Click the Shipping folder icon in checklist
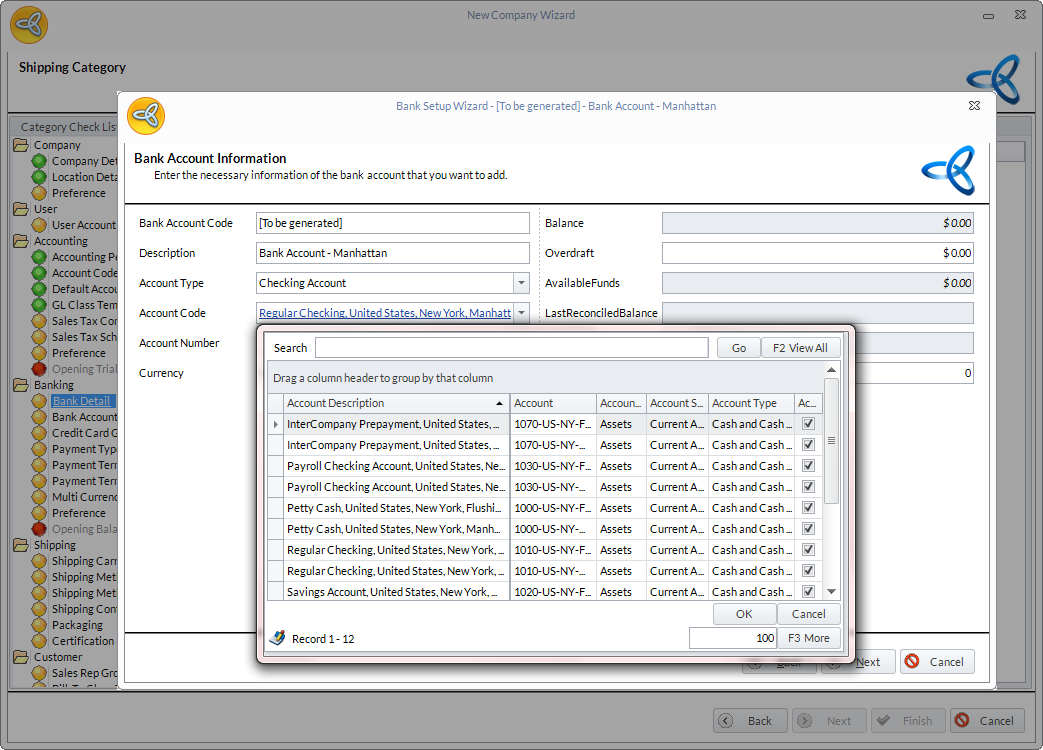1043x750 pixels. click(21, 545)
